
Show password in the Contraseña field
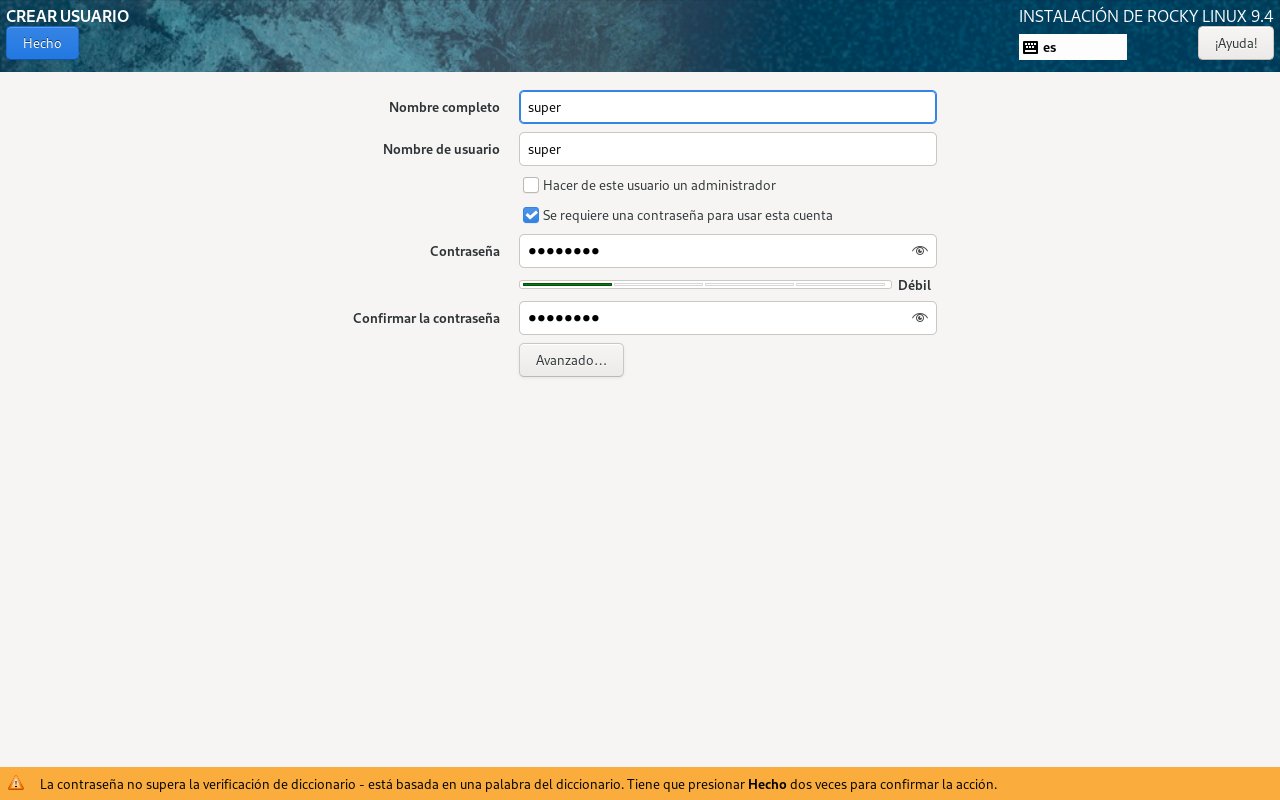[919, 251]
